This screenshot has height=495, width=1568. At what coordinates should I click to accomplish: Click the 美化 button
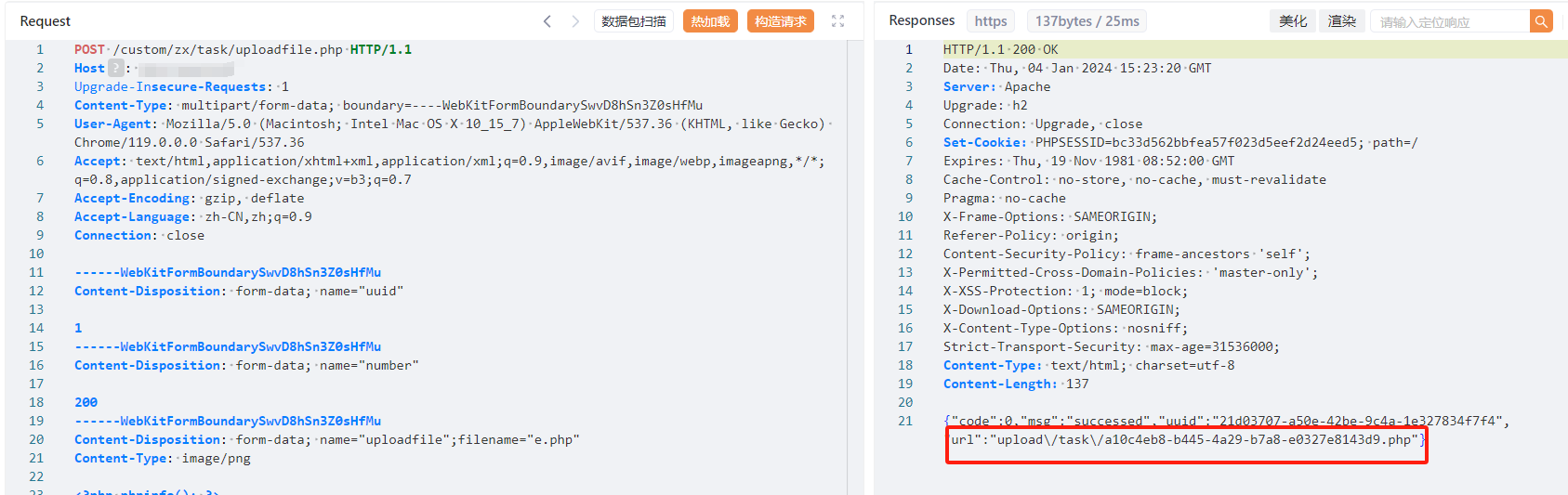click(1293, 21)
